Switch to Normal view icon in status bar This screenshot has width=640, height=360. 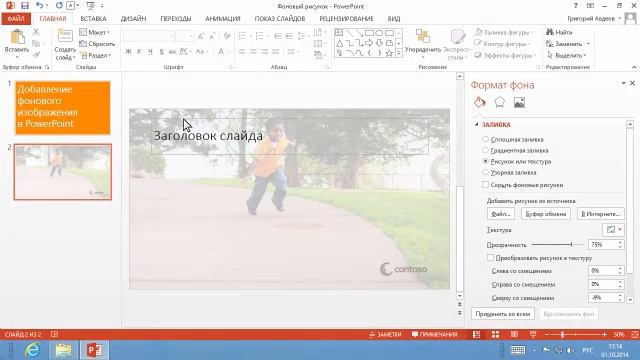point(476,335)
